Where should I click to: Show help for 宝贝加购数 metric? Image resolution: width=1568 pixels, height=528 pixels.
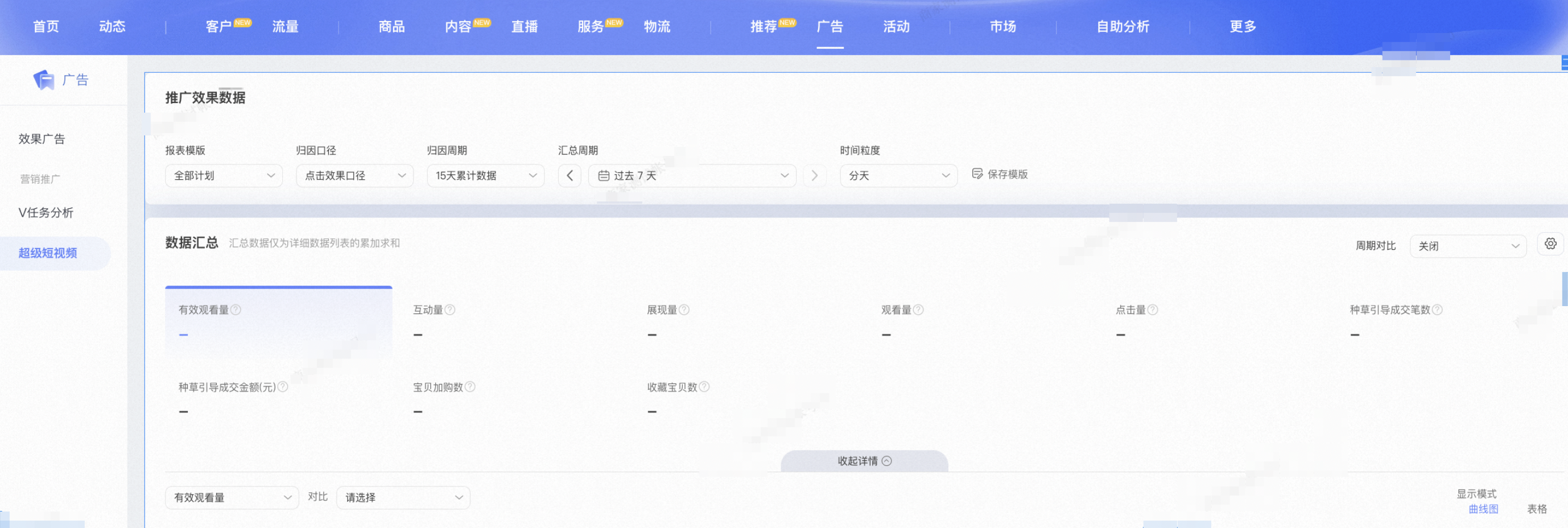tap(470, 386)
